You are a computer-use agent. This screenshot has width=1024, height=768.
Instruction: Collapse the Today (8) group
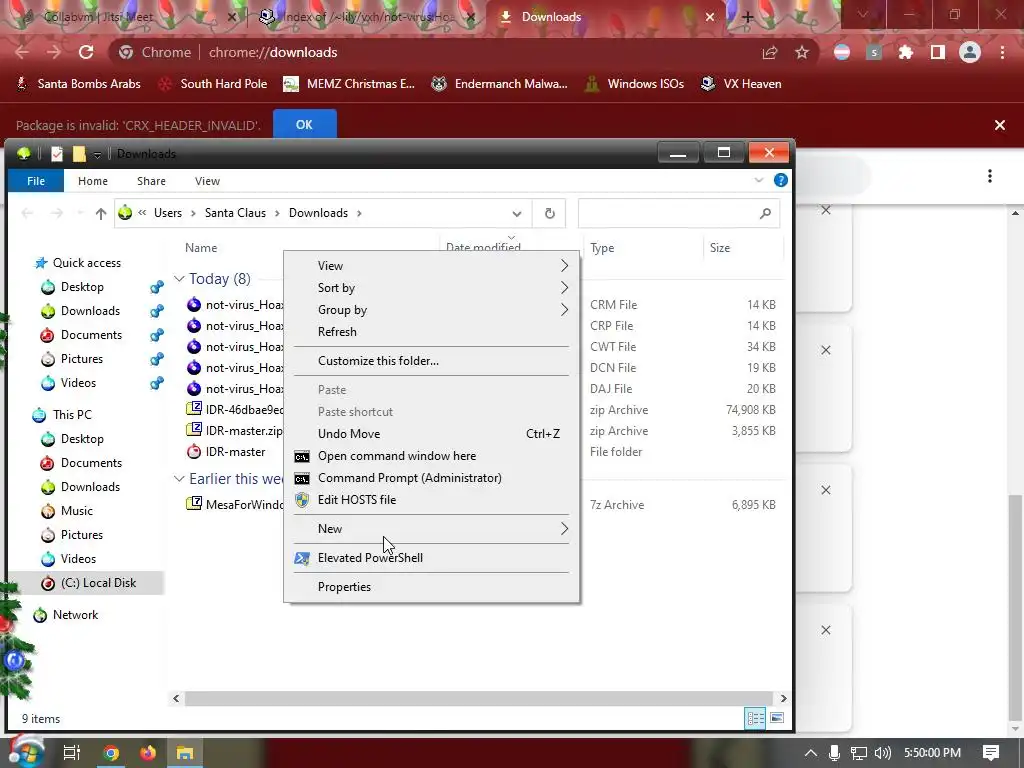coord(179,279)
